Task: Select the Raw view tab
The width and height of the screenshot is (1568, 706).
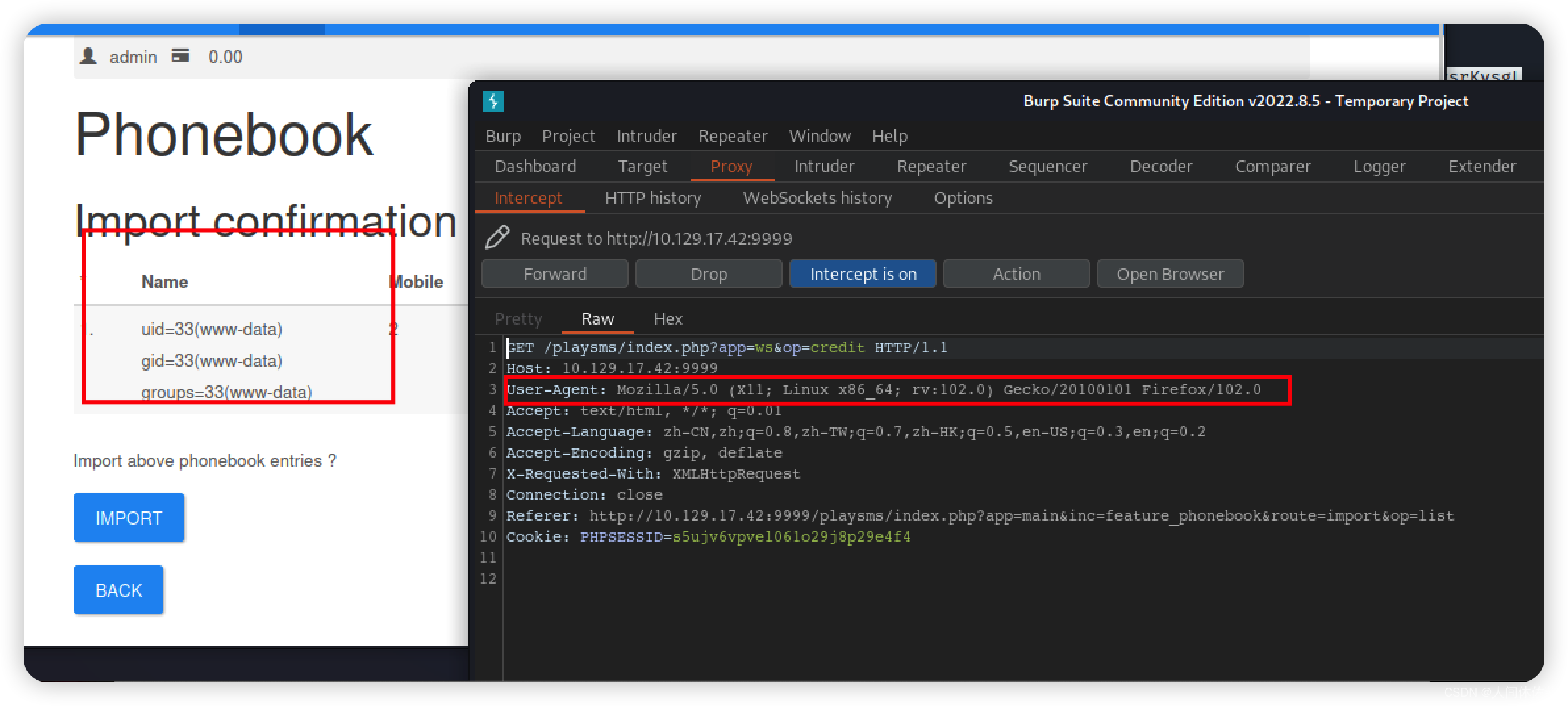Action: coord(598,319)
